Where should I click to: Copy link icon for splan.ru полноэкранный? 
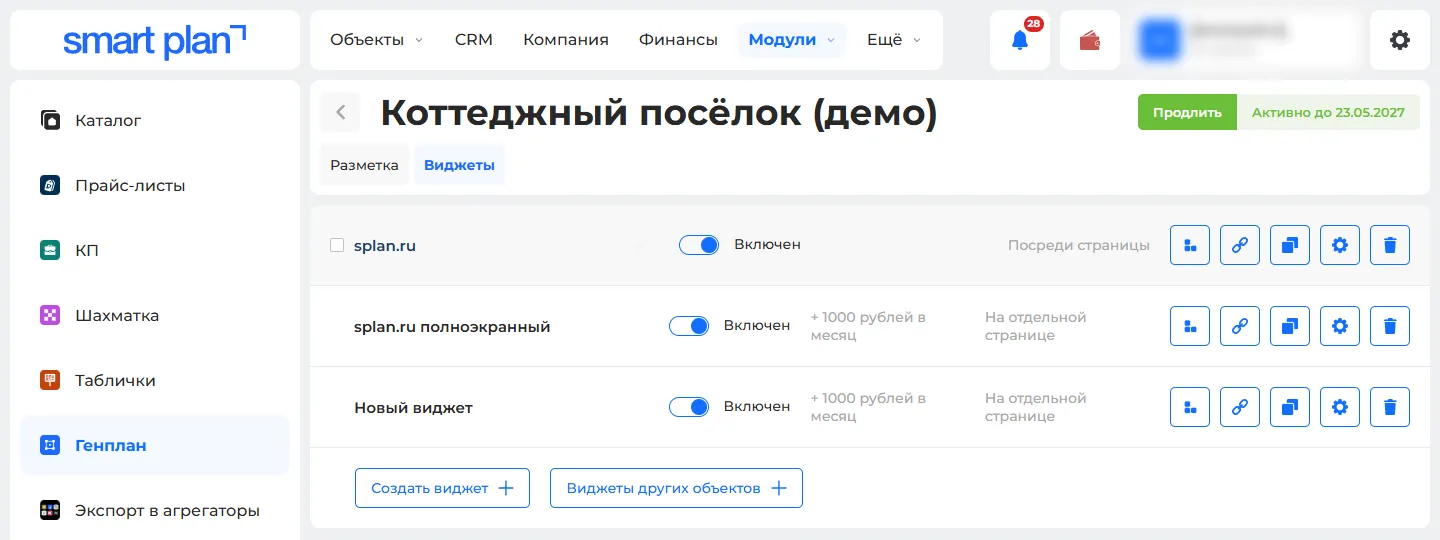(1240, 326)
